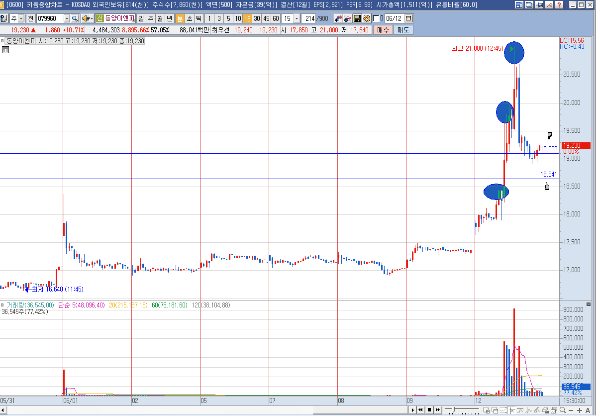The height and width of the screenshot is (418, 600).
Task: Click the green badge before the stock name
Action: [x=99, y=18]
